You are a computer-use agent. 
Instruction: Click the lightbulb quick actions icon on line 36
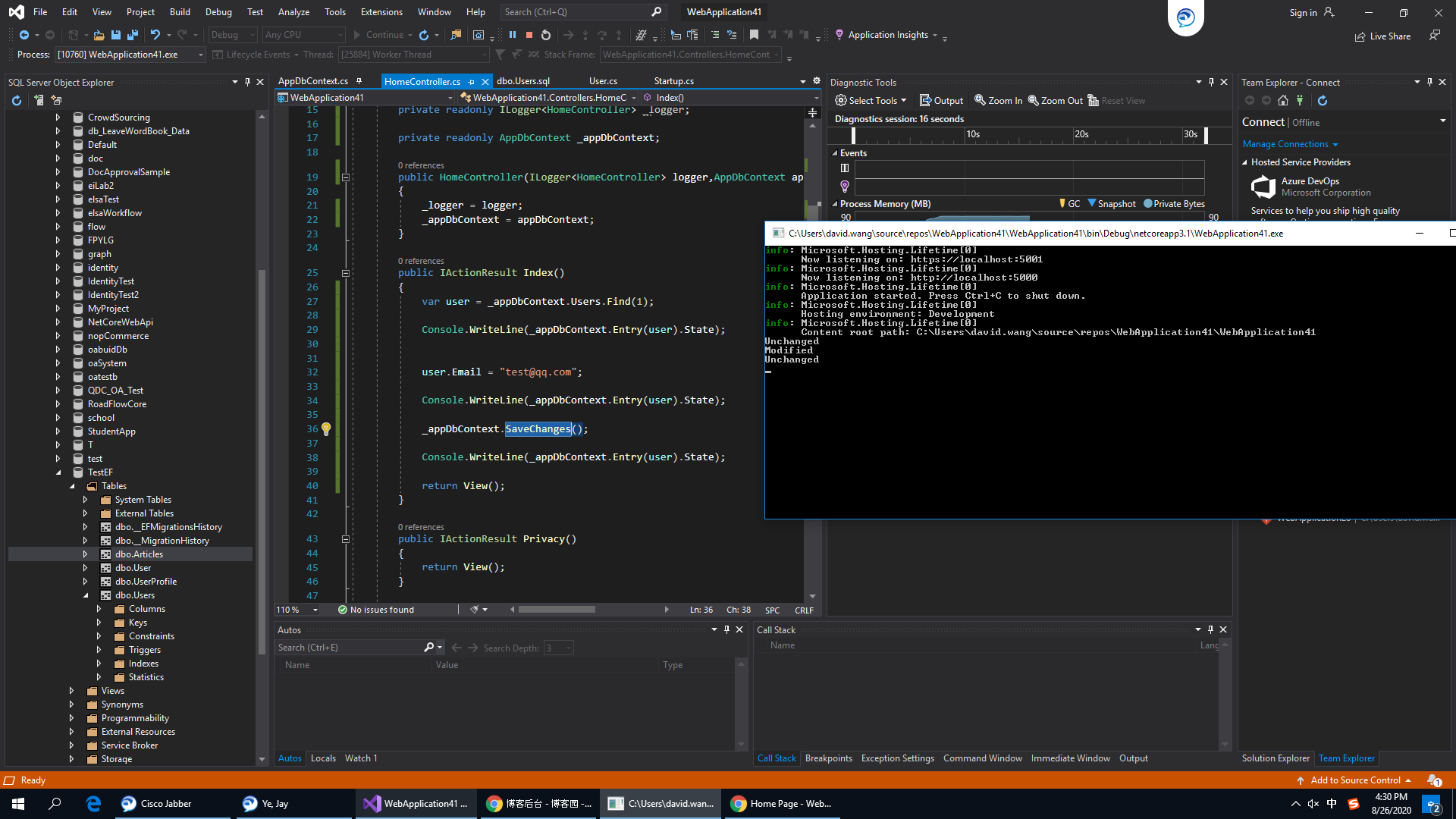[326, 428]
